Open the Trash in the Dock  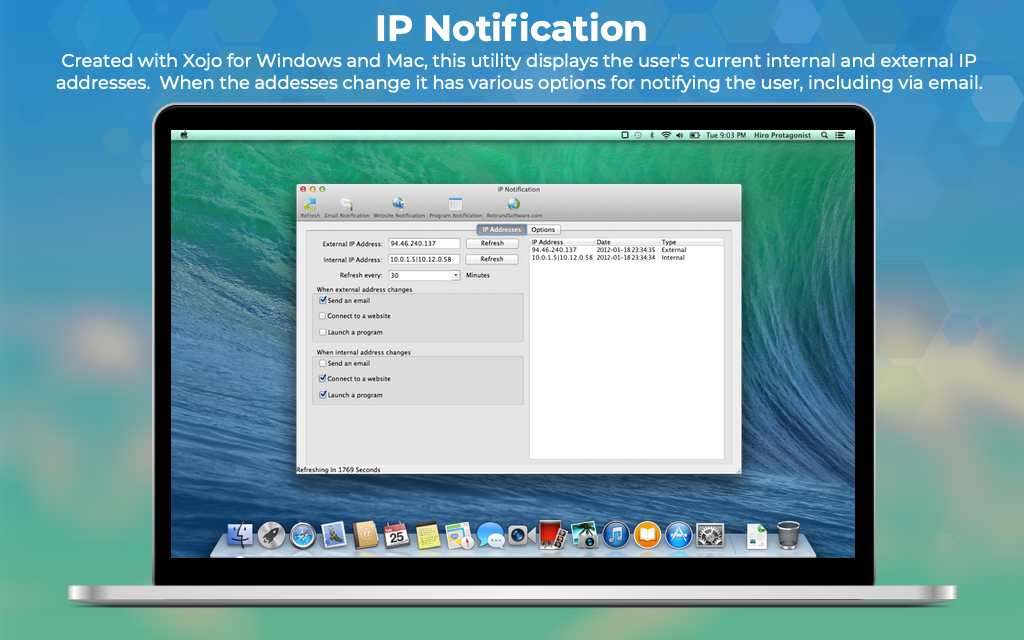[788, 535]
